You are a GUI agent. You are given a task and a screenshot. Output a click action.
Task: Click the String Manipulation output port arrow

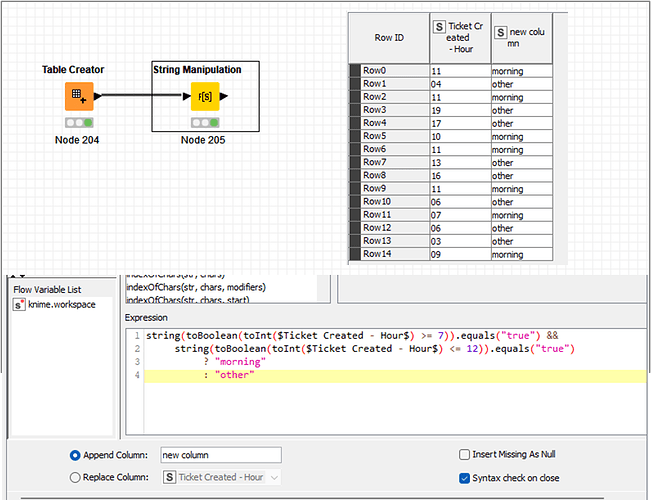pos(224,96)
